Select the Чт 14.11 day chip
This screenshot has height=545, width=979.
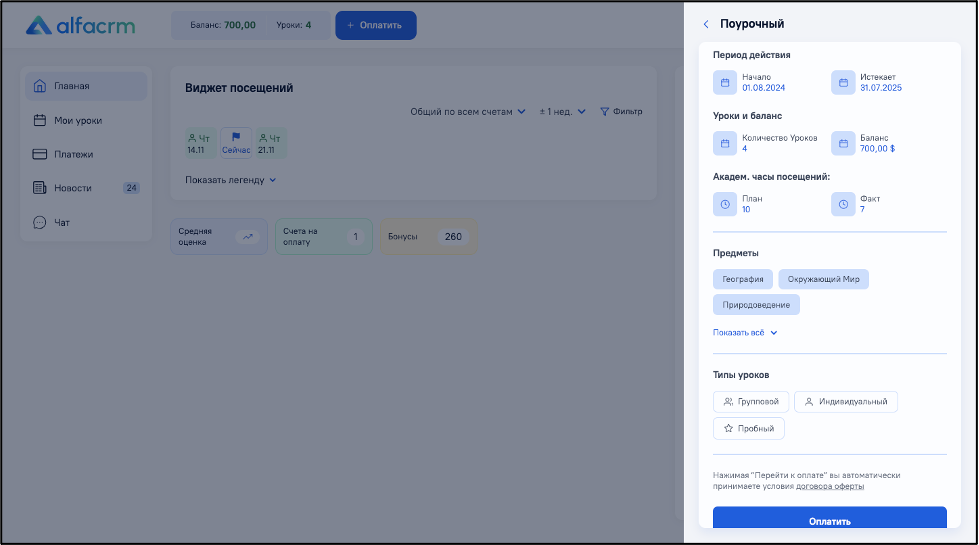tap(200, 144)
